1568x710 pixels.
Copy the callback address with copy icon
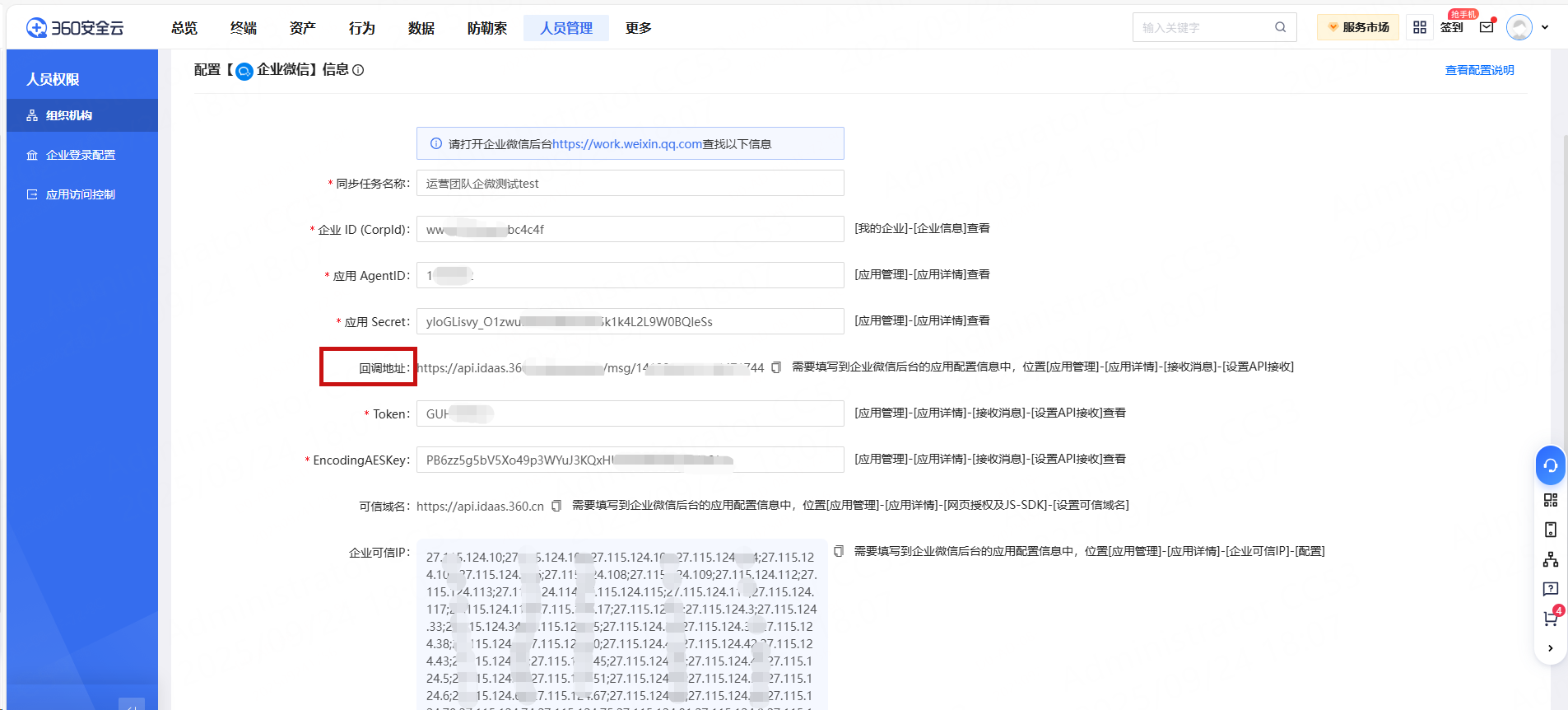coord(775,367)
